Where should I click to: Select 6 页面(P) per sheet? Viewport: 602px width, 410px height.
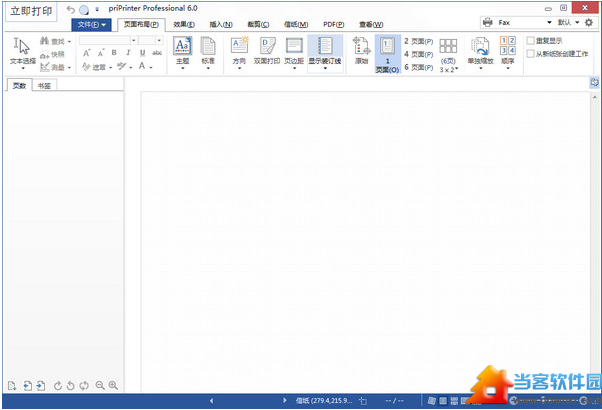[418, 67]
